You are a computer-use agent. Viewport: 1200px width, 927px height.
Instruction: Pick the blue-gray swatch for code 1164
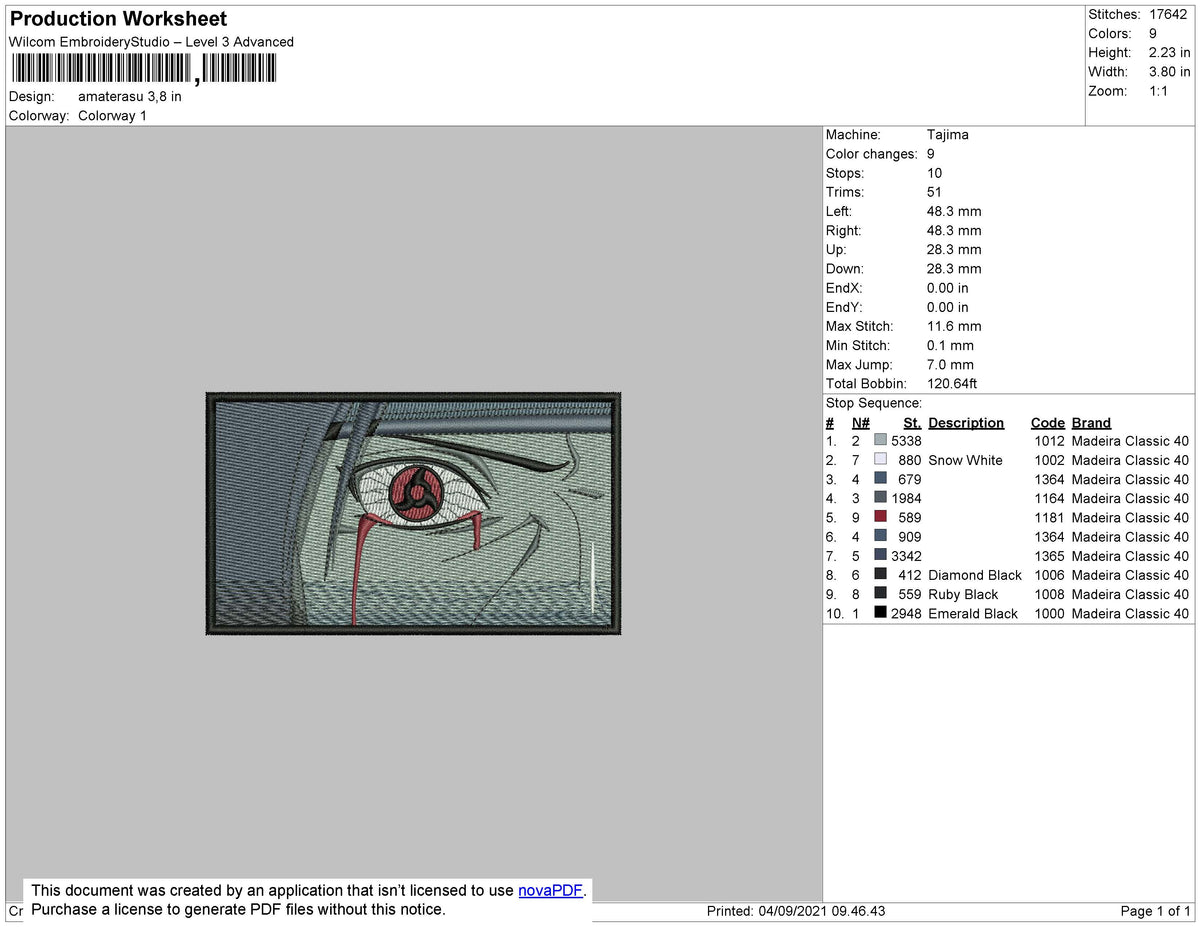[x=880, y=498]
